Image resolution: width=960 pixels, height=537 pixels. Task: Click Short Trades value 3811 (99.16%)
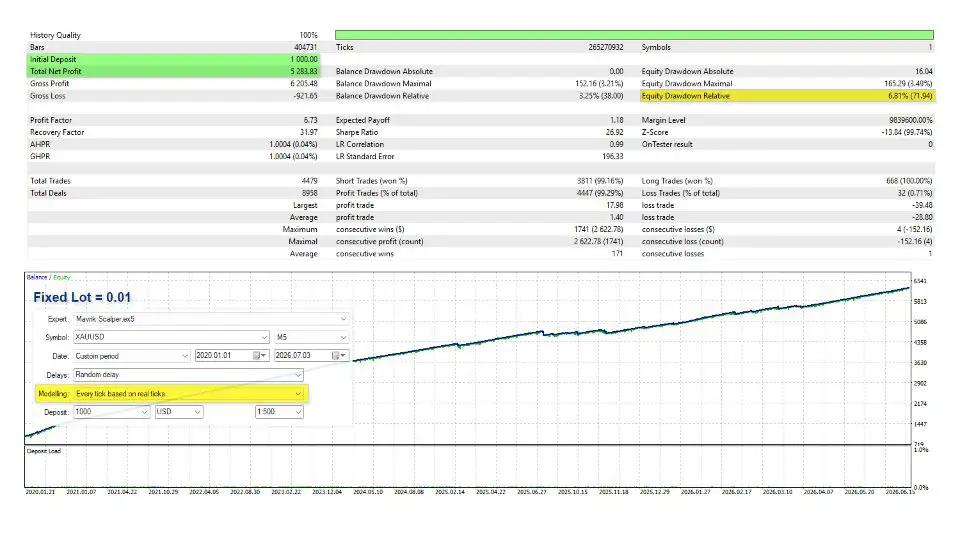600,181
